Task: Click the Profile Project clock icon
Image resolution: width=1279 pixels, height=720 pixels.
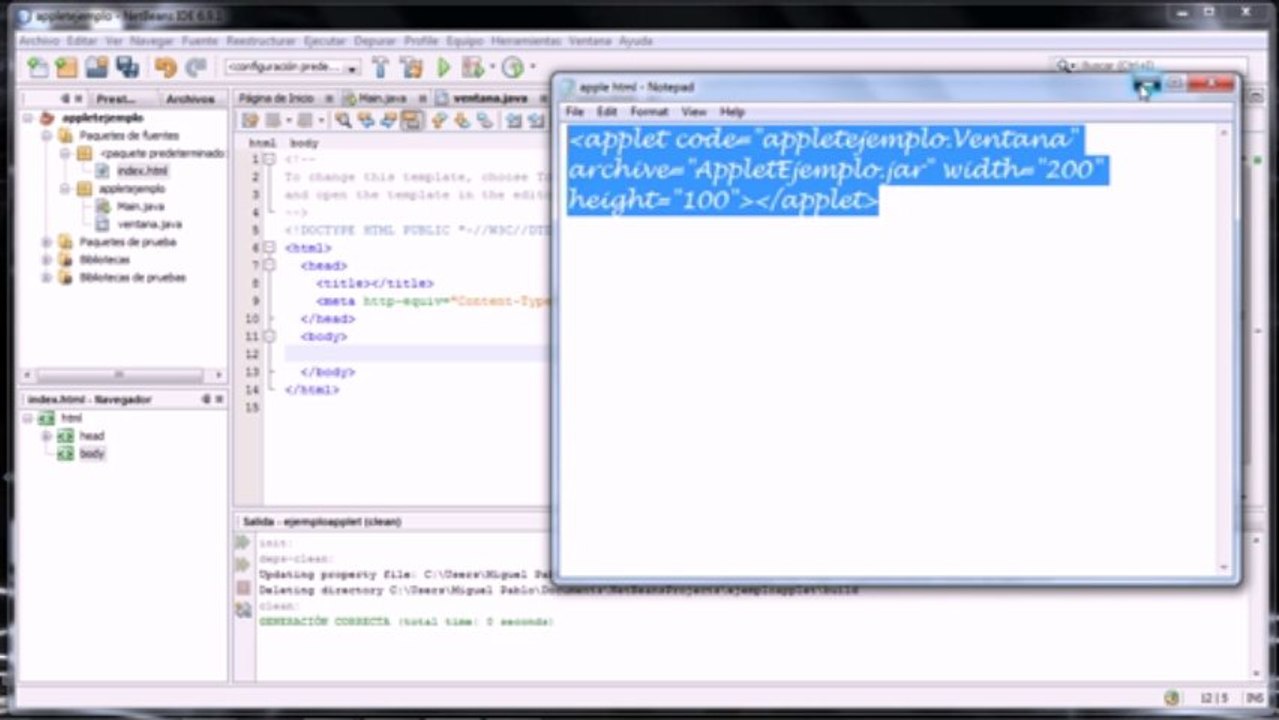Action: tap(513, 67)
